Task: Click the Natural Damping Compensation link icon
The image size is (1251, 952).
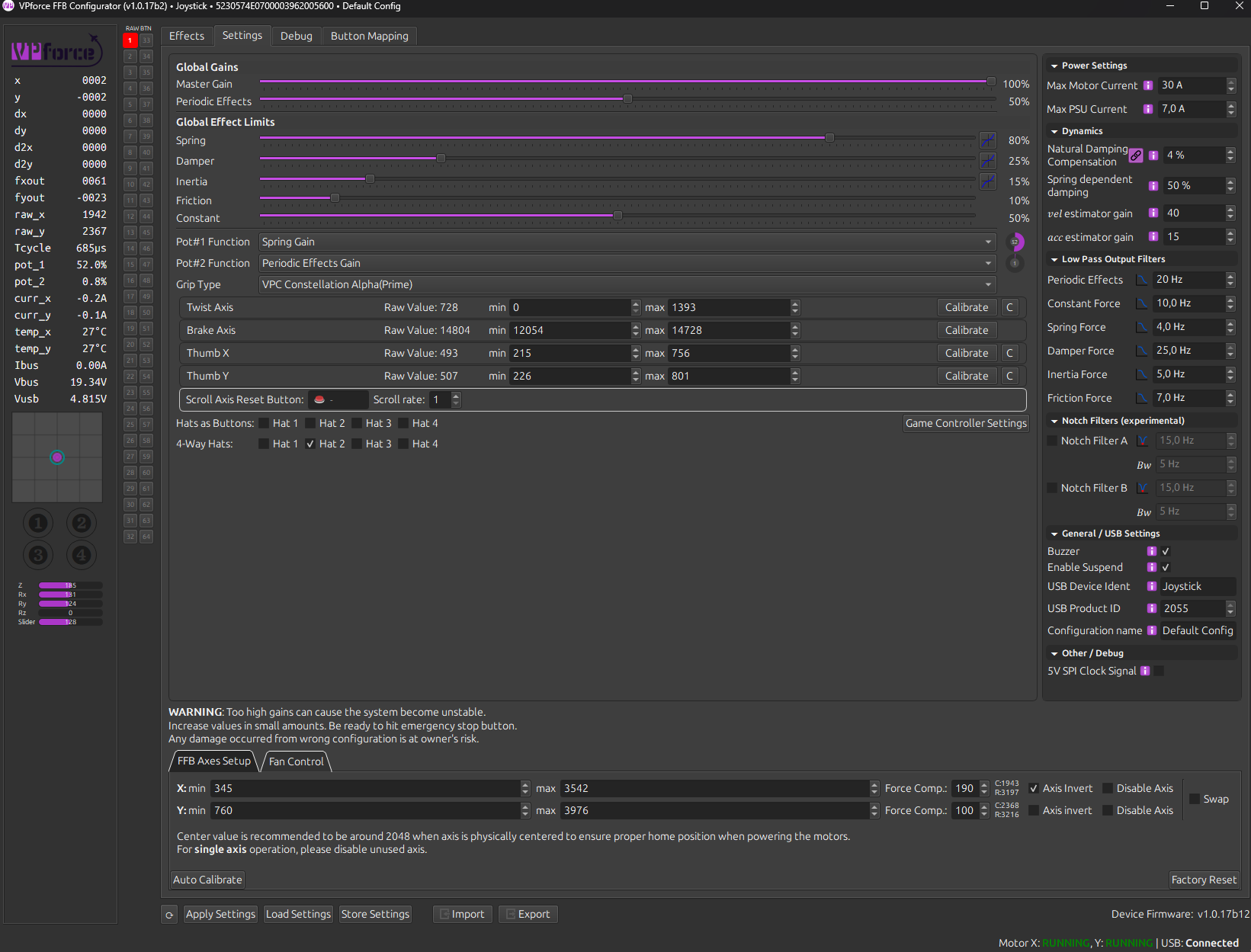Action: click(x=1136, y=155)
